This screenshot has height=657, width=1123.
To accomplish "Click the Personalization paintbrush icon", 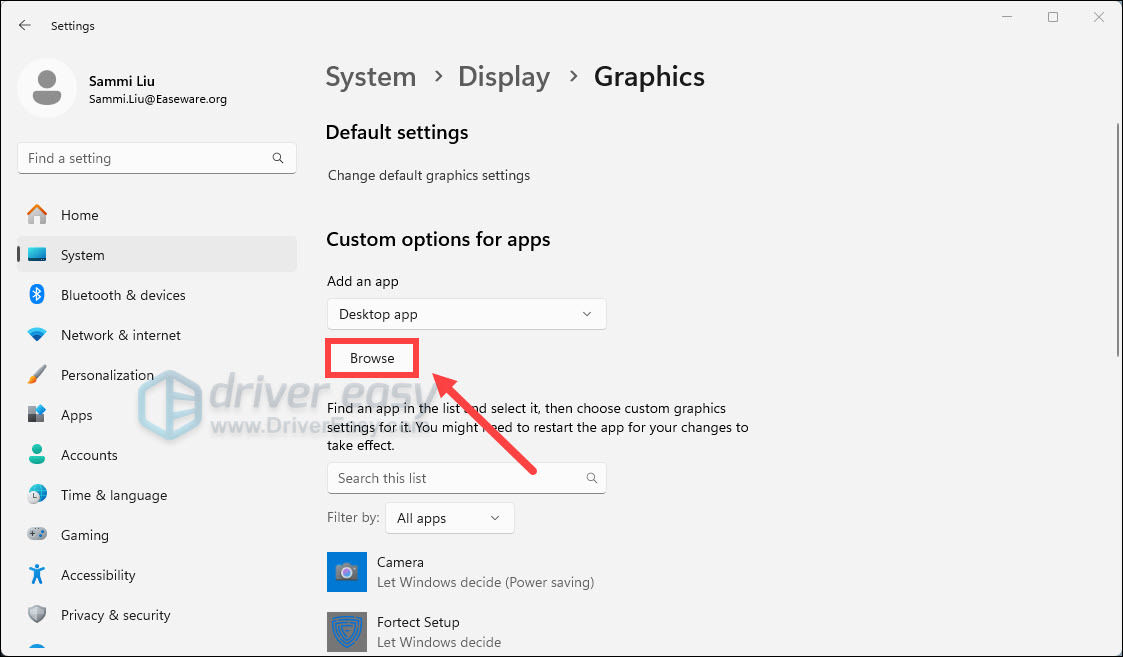I will point(37,375).
